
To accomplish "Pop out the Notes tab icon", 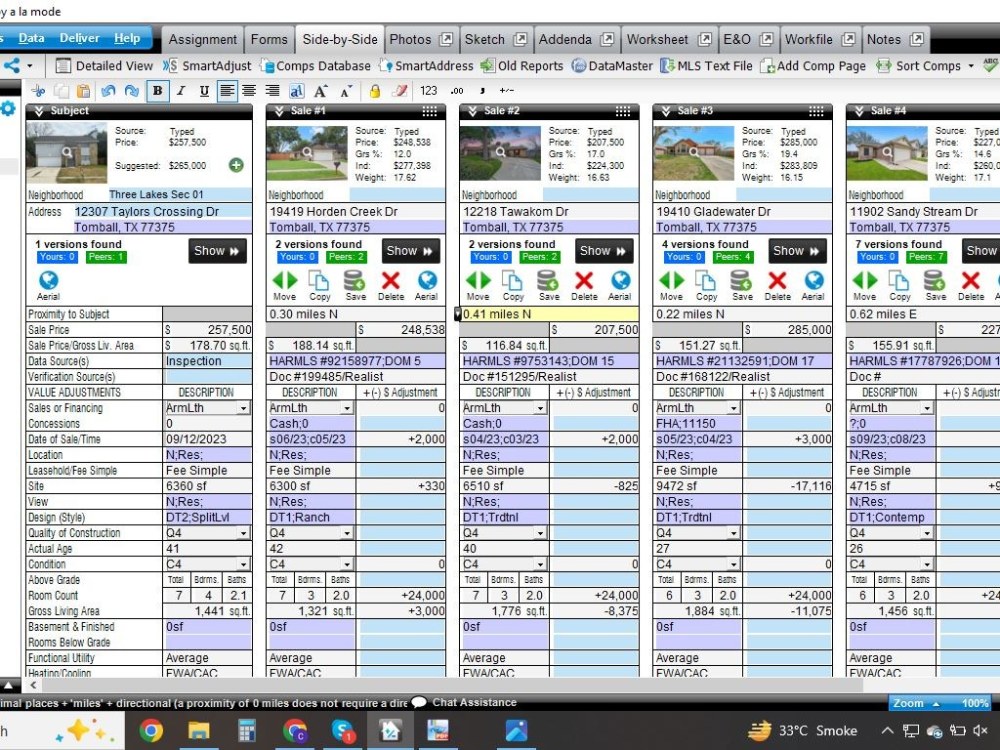I will click(x=917, y=40).
